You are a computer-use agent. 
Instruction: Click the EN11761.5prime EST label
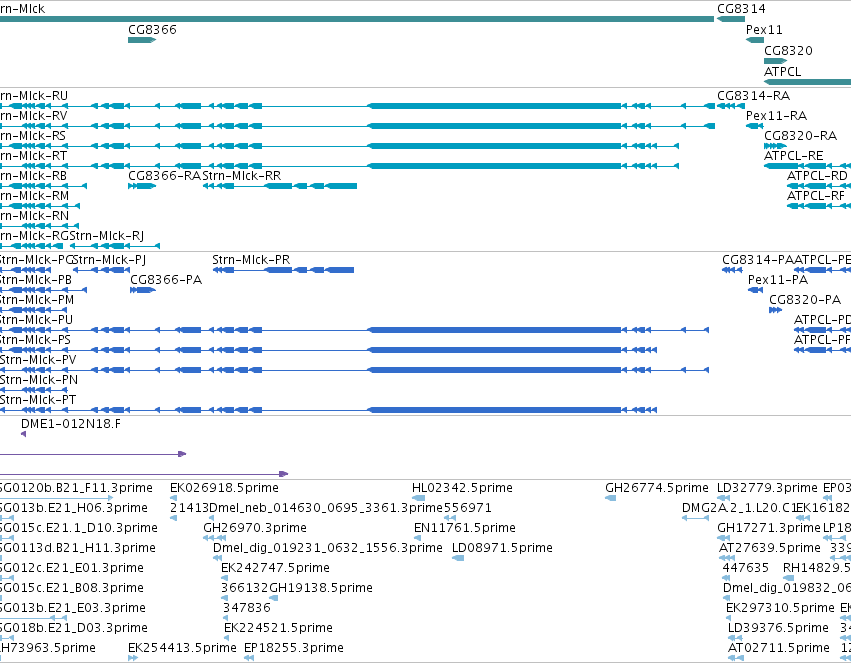click(465, 528)
